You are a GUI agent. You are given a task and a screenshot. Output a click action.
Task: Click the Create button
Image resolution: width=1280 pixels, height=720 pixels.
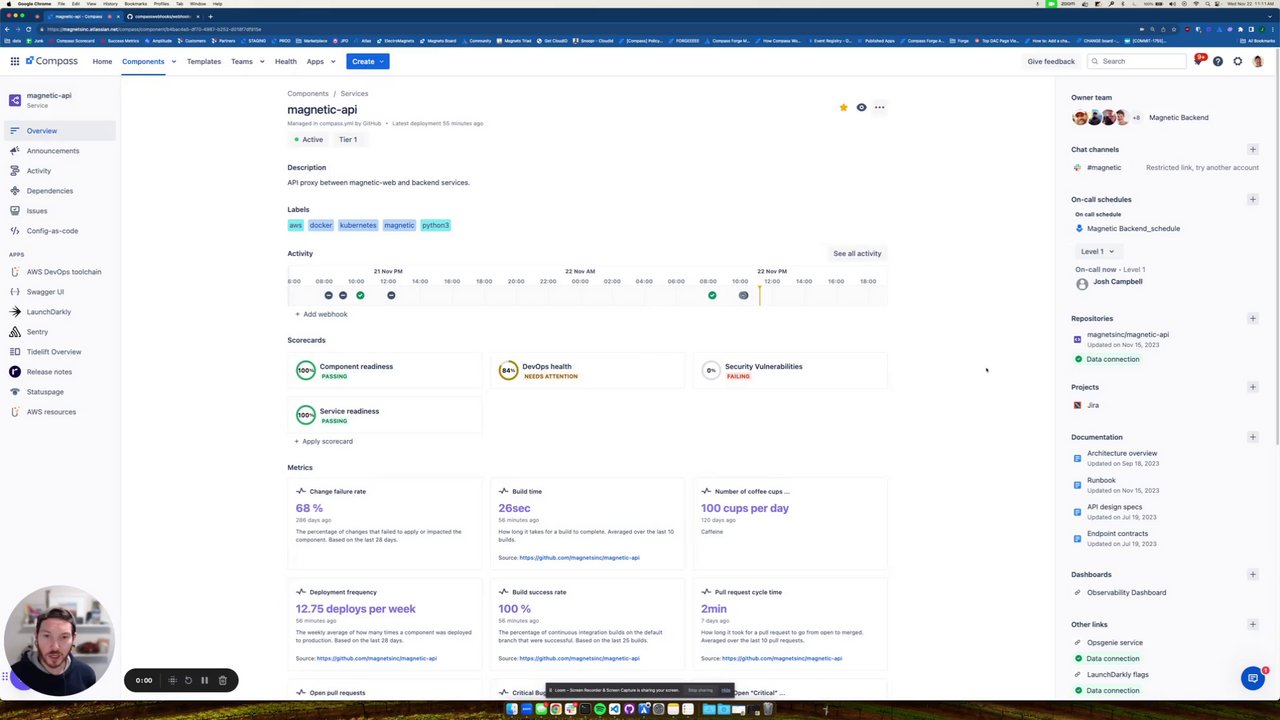tap(368, 61)
